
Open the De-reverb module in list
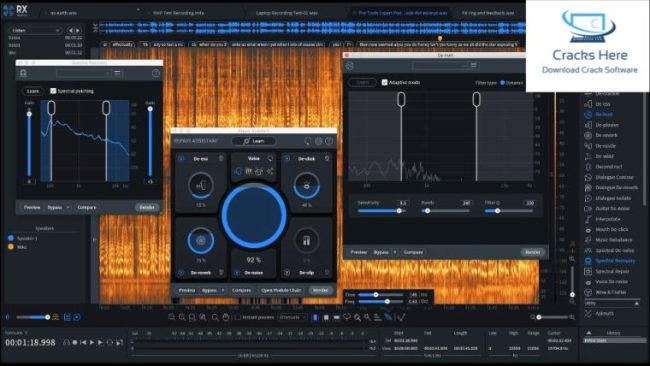point(601,135)
